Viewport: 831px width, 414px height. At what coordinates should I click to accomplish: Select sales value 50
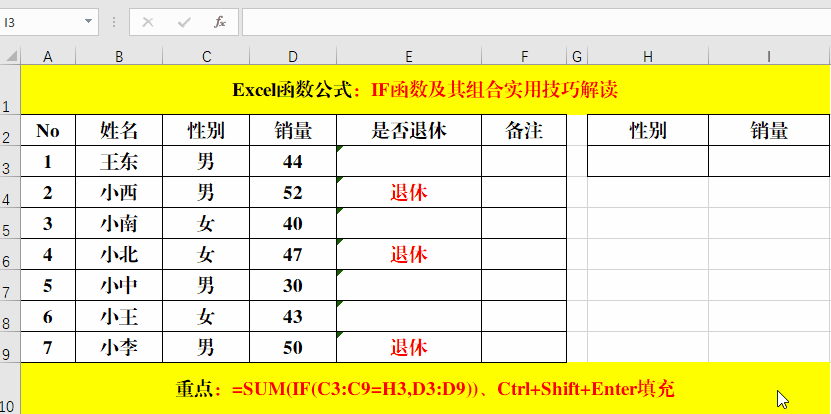[x=293, y=347]
